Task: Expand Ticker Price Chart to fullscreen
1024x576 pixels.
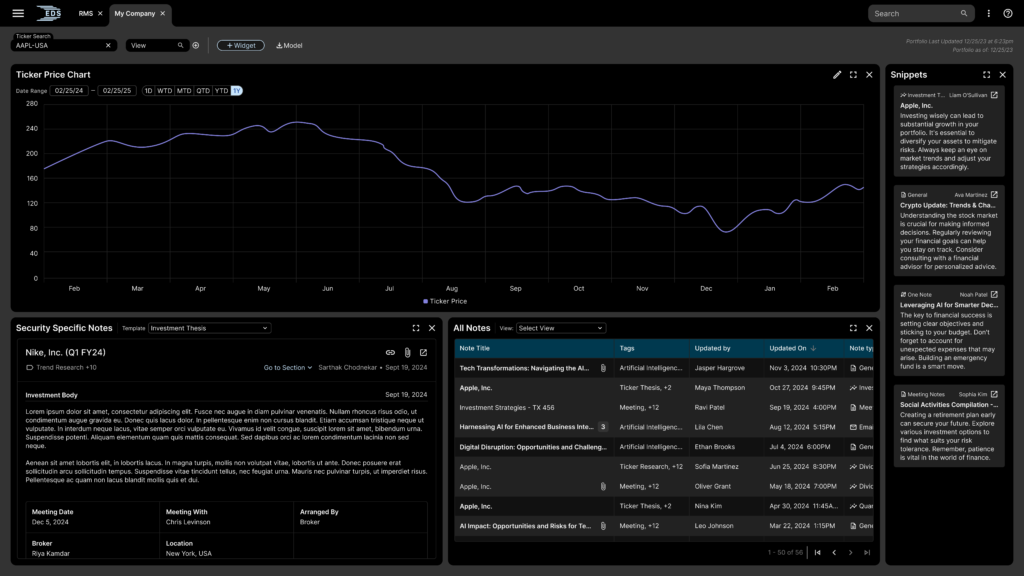Action: pos(853,75)
